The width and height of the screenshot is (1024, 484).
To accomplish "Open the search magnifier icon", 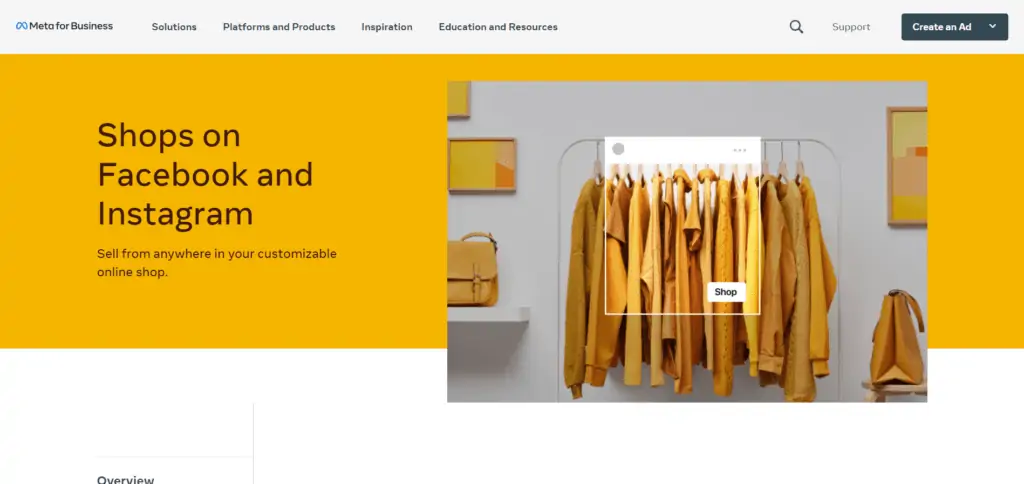I will (796, 27).
